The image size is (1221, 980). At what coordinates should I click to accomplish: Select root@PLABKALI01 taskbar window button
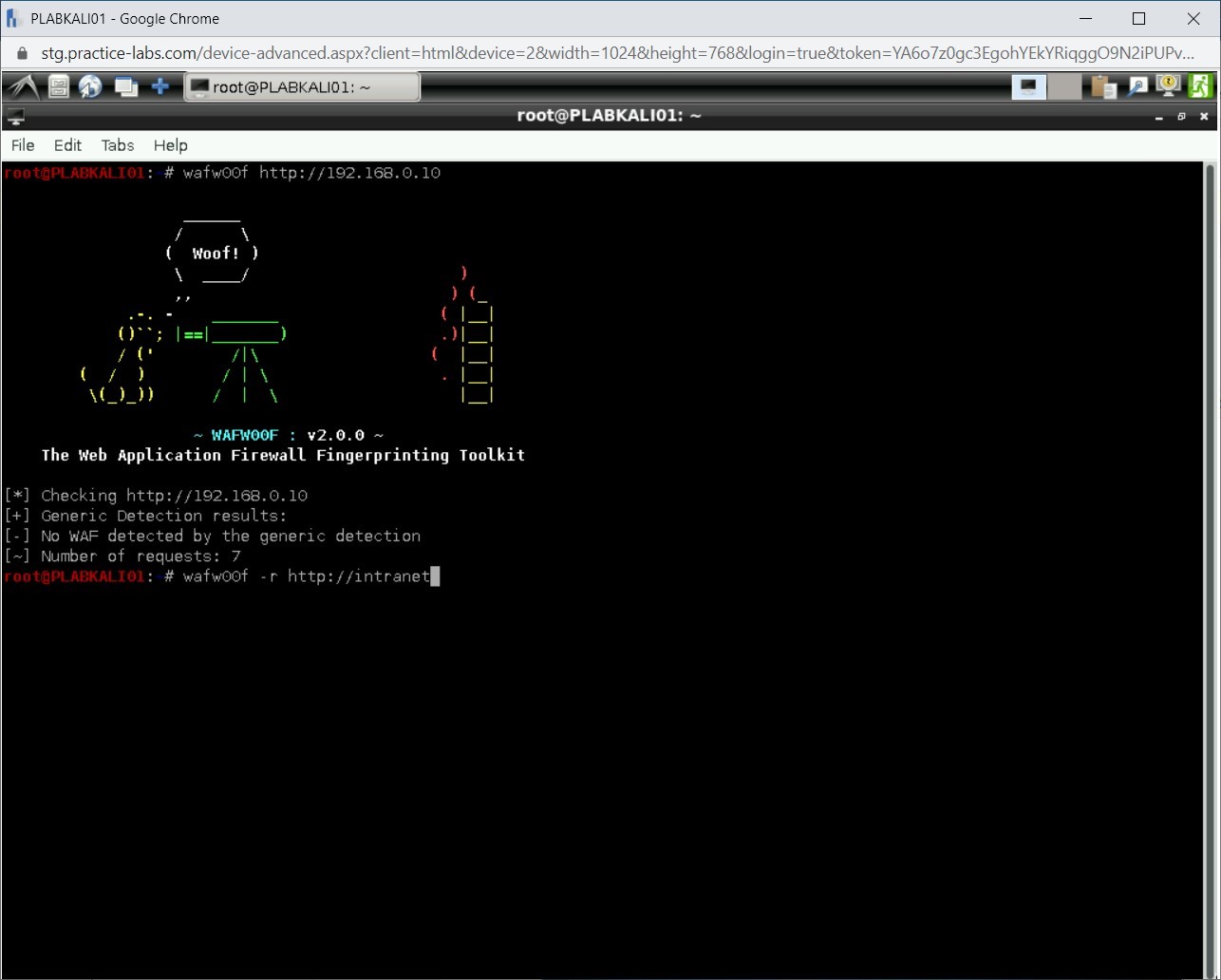(302, 87)
